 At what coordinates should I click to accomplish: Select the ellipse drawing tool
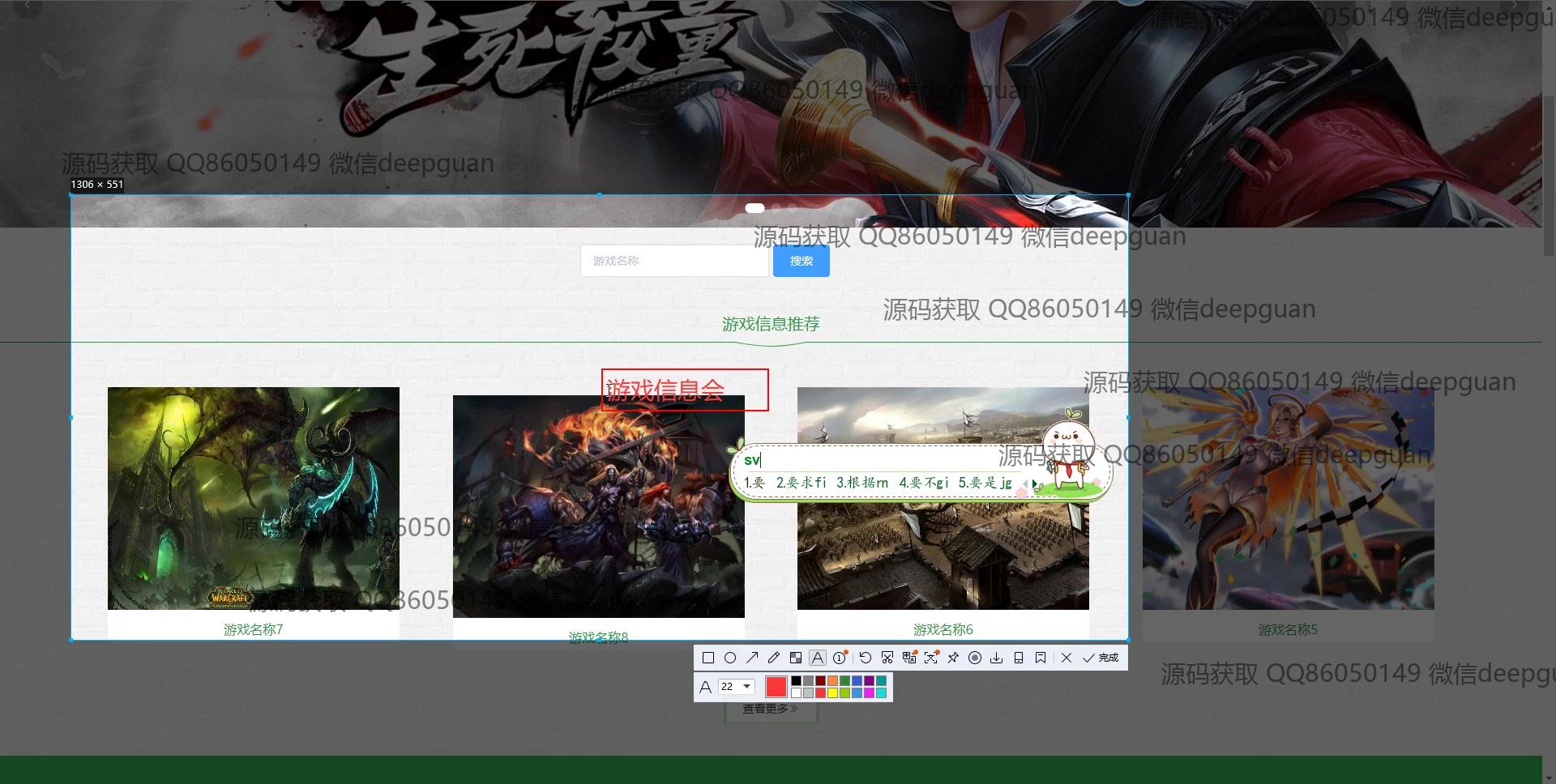[730, 658]
